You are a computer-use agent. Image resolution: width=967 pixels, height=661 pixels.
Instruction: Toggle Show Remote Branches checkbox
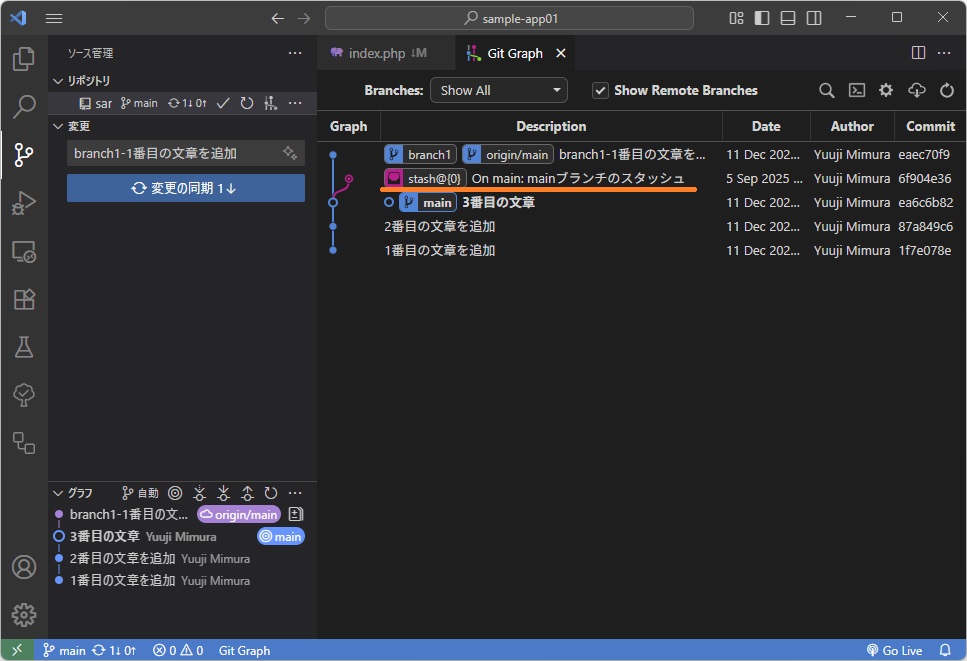click(600, 91)
